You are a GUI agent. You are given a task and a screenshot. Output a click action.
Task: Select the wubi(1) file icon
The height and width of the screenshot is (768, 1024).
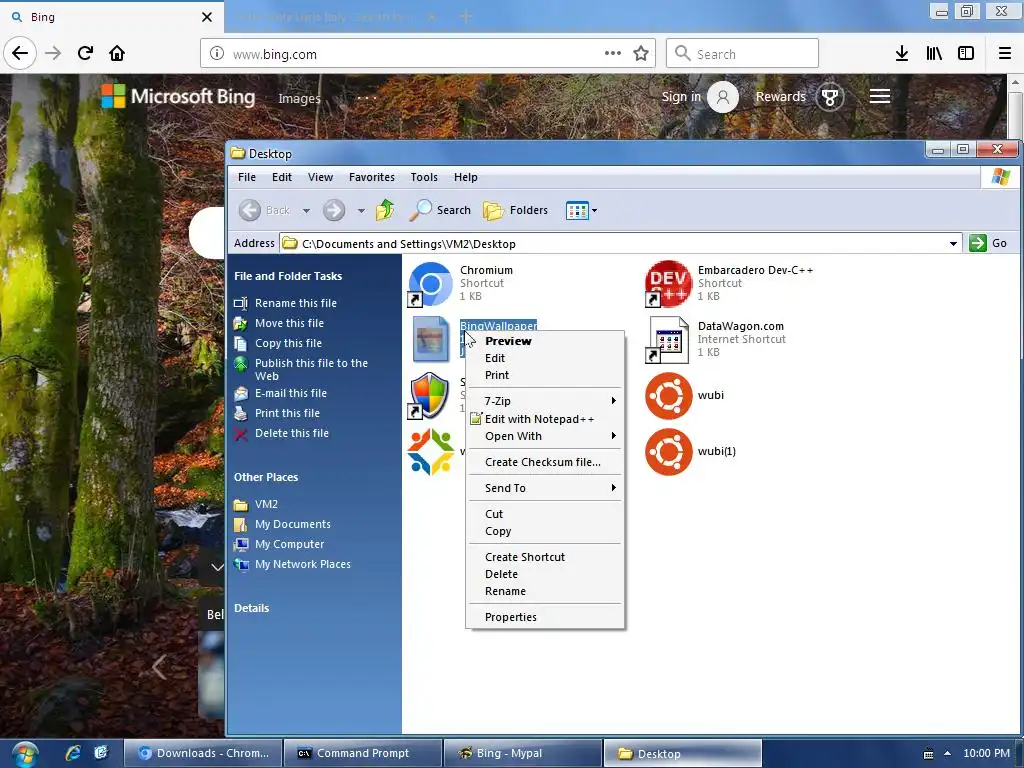668,452
